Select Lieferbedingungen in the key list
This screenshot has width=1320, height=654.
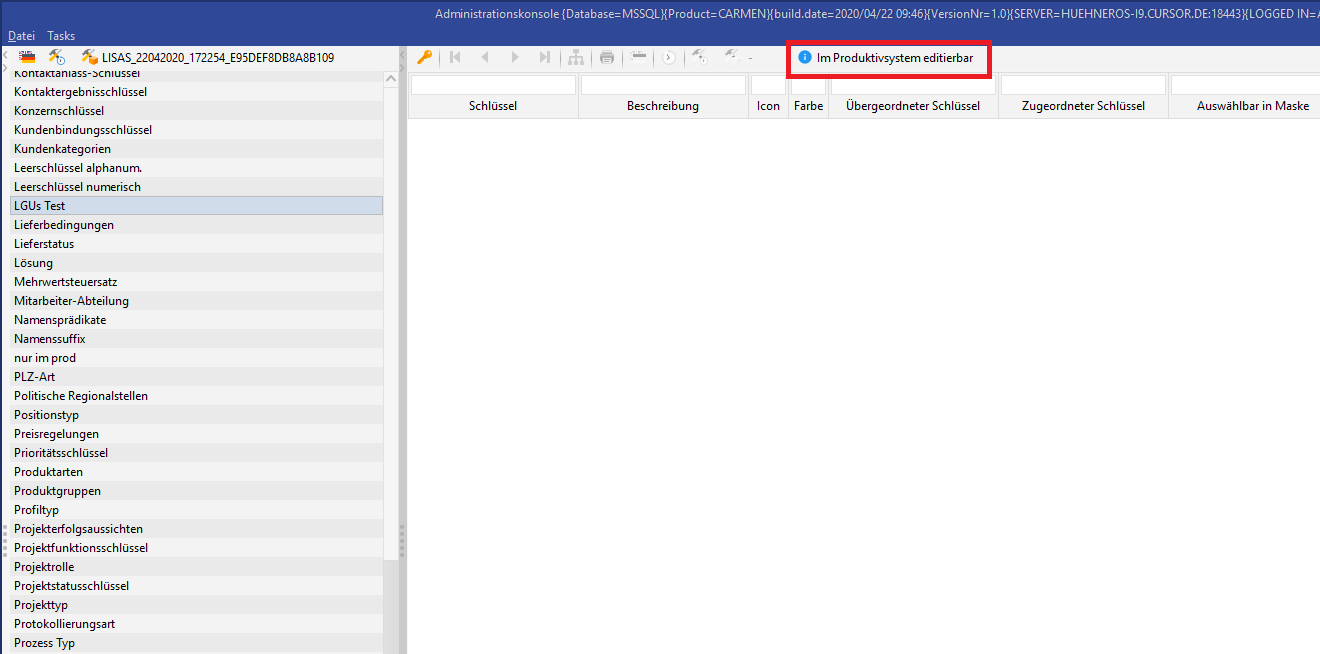[64, 225]
